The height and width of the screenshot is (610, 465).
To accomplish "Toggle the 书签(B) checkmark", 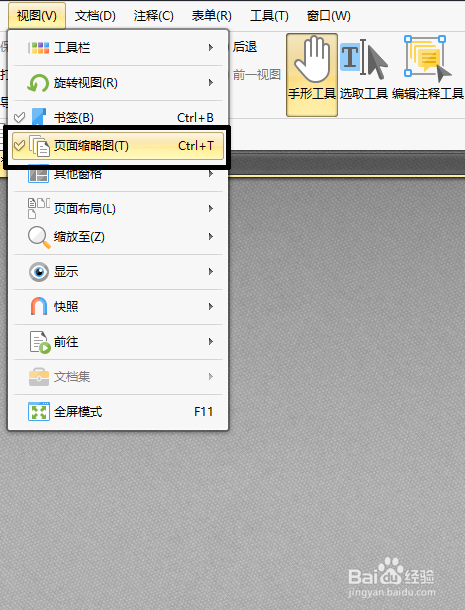I will click(x=19, y=117).
